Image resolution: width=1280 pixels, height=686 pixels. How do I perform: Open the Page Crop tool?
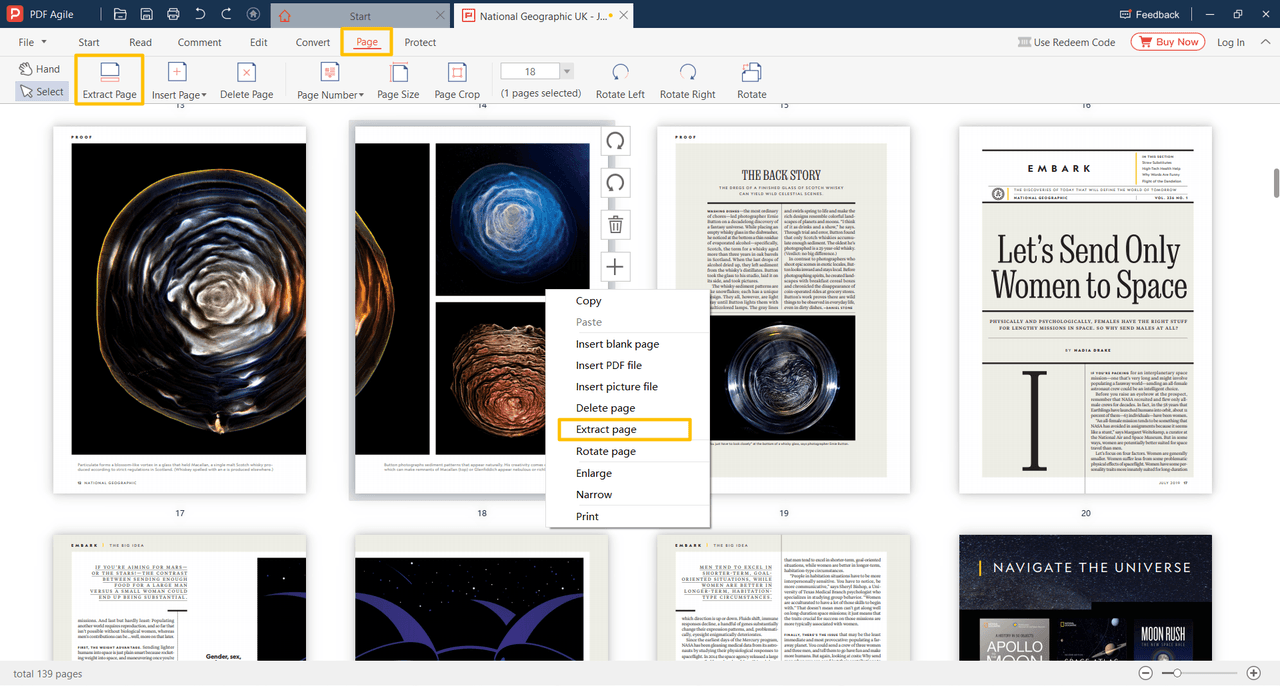(457, 80)
